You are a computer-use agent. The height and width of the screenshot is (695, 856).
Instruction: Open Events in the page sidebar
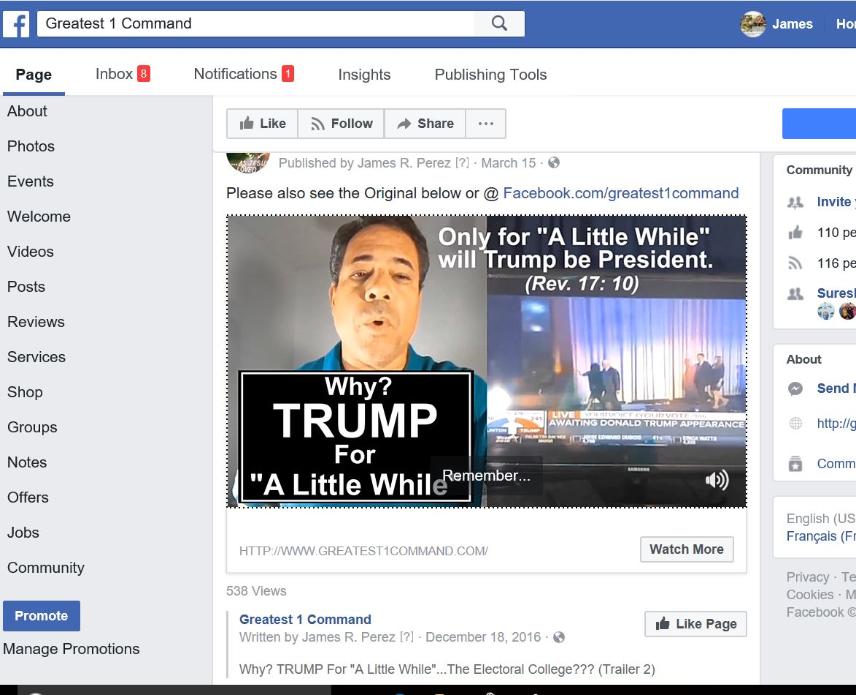(x=31, y=181)
